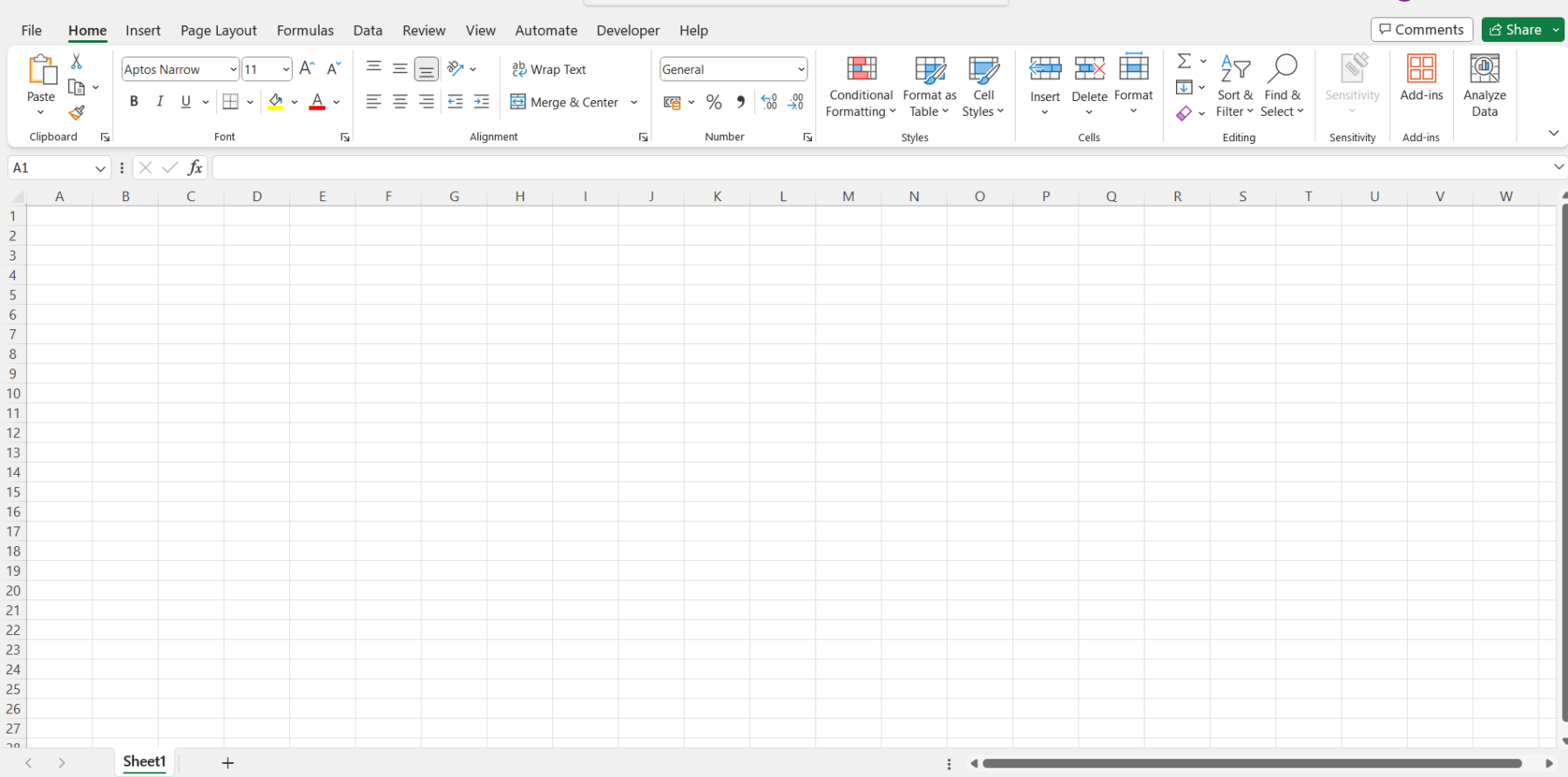Toggle Italic formatting
This screenshot has width=1568, height=777.
[x=160, y=102]
